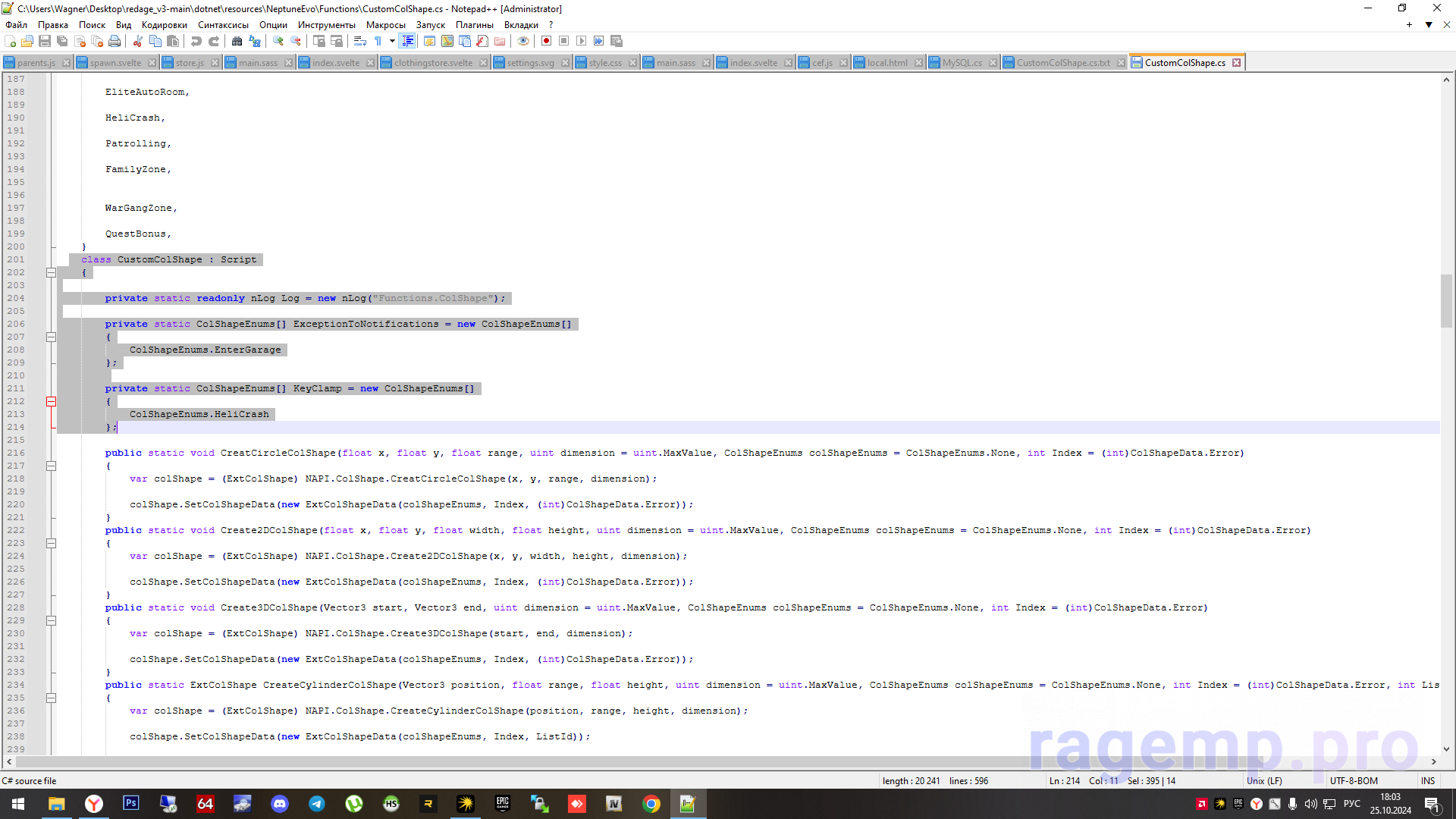
Task: Zoom out of the editor text
Action: tap(296, 41)
